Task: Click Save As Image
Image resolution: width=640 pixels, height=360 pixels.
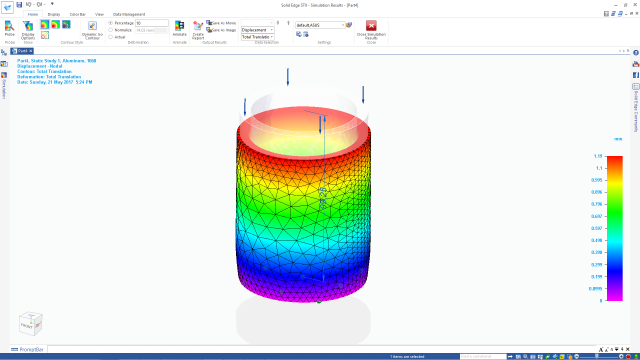Action: click(221, 30)
